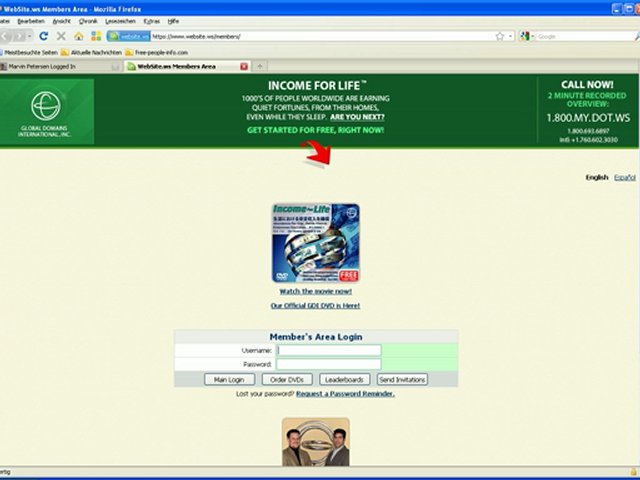
Task: Click the Global Domains International logo
Action: click(47, 110)
